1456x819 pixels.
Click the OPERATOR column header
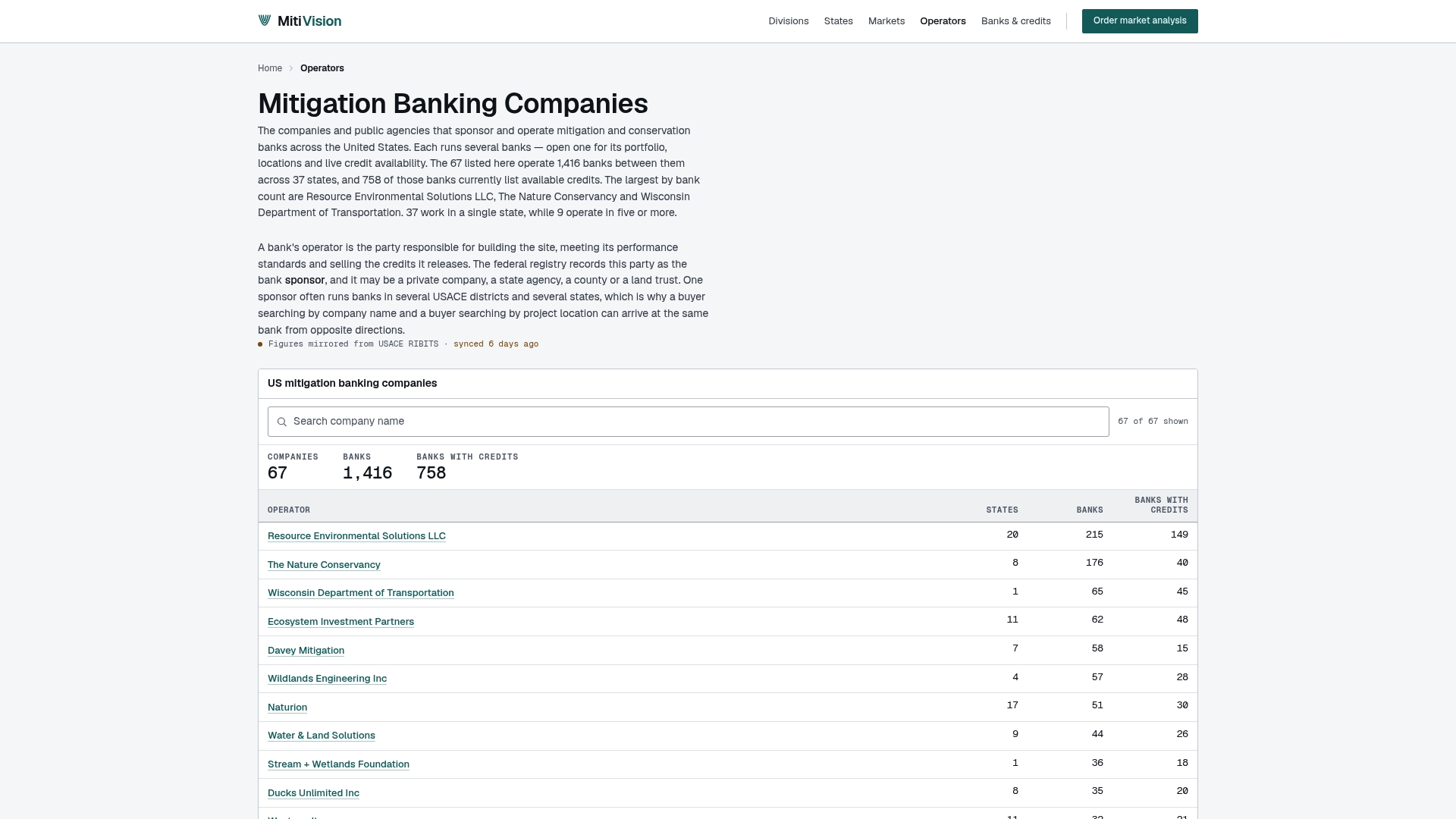click(289, 510)
